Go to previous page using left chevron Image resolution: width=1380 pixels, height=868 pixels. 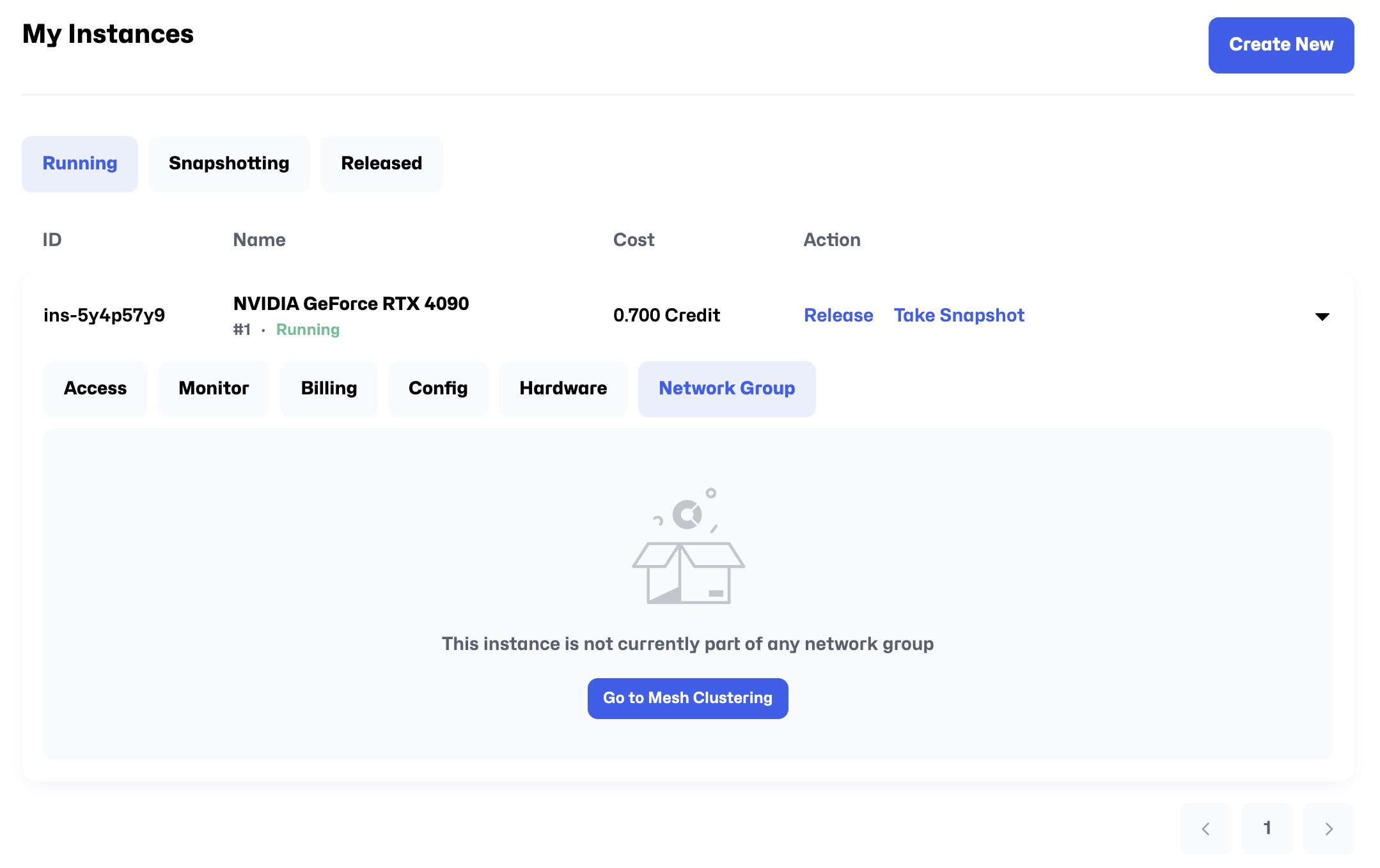click(x=1205, y=829)
